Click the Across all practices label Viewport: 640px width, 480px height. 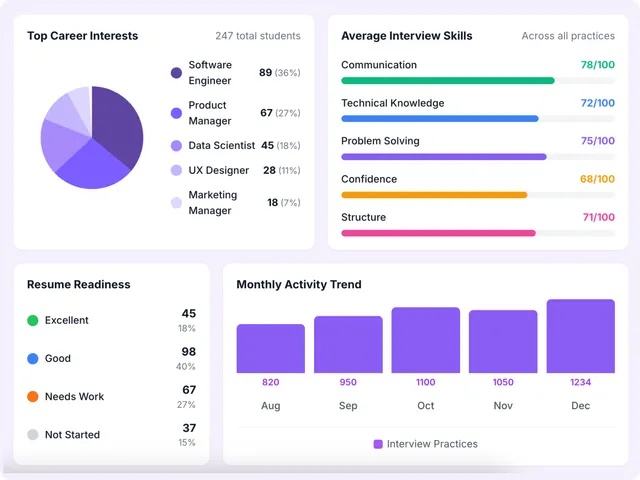click(568, 36)
